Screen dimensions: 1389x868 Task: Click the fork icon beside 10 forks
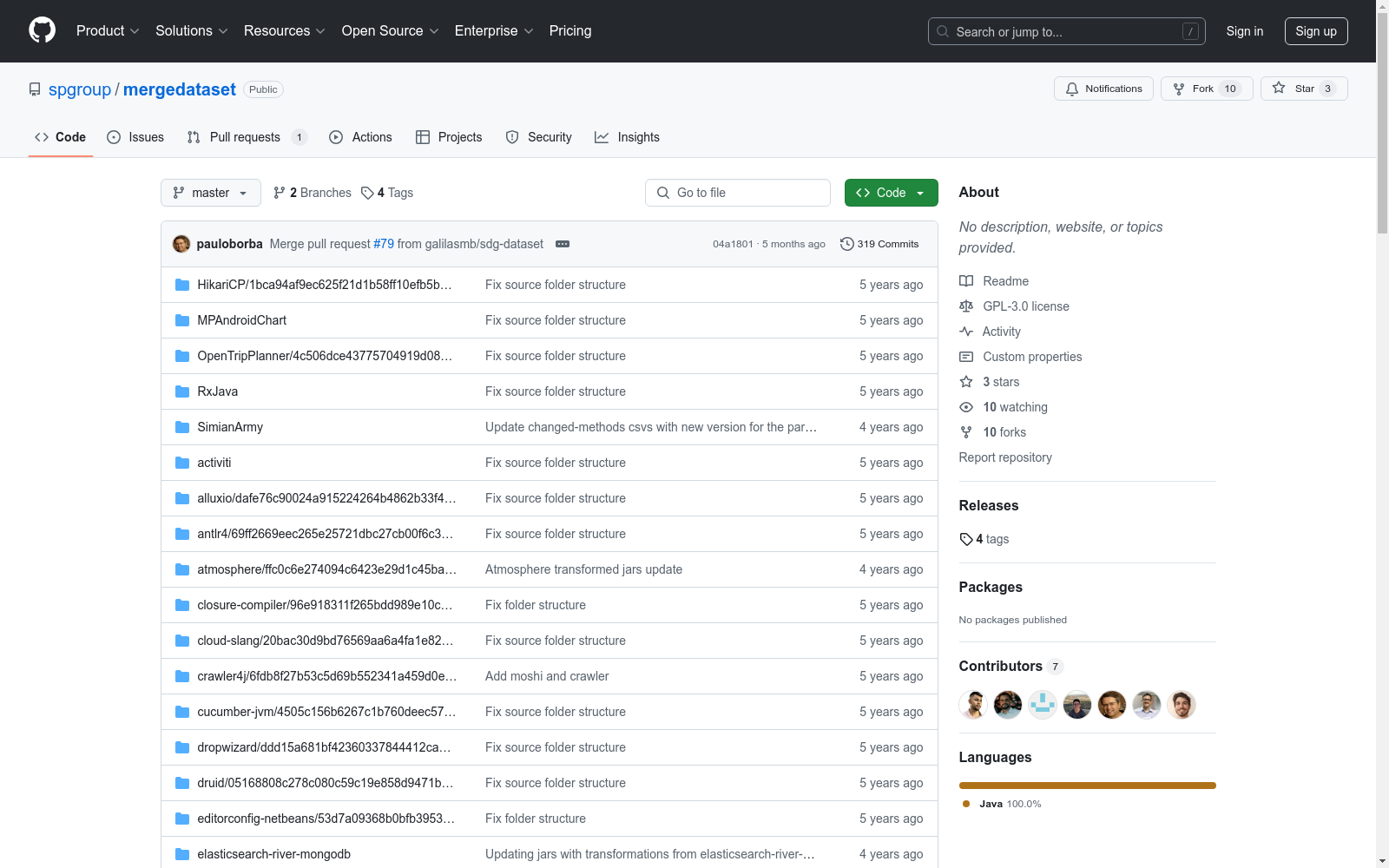(x=966, y=432)
